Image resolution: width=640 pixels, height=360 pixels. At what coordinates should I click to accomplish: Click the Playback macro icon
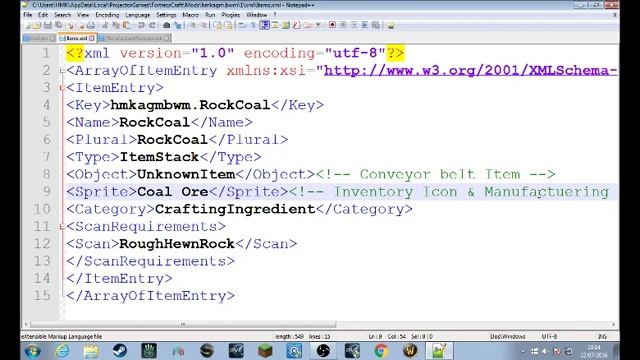coord(354,25)
